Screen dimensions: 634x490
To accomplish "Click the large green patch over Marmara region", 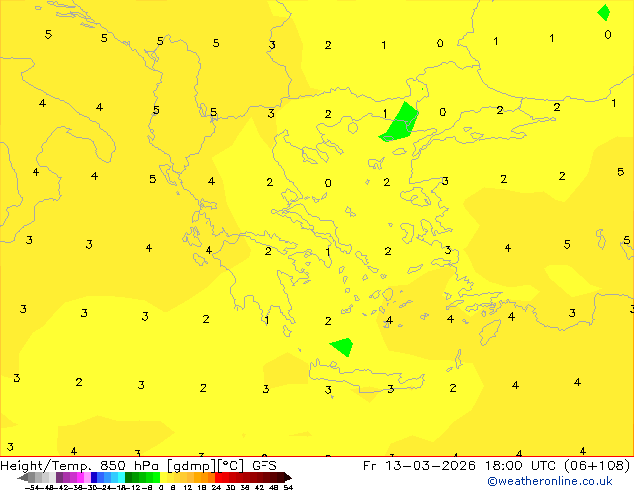I will 400,122.
